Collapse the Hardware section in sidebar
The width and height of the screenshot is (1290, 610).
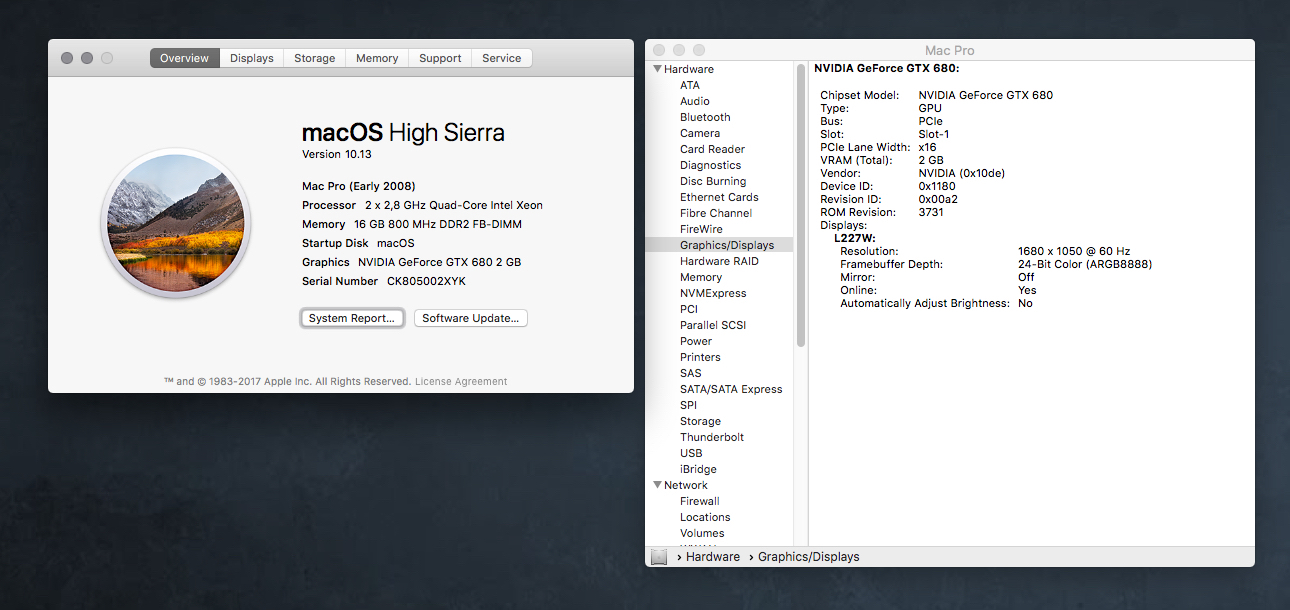tap(657, 69)
